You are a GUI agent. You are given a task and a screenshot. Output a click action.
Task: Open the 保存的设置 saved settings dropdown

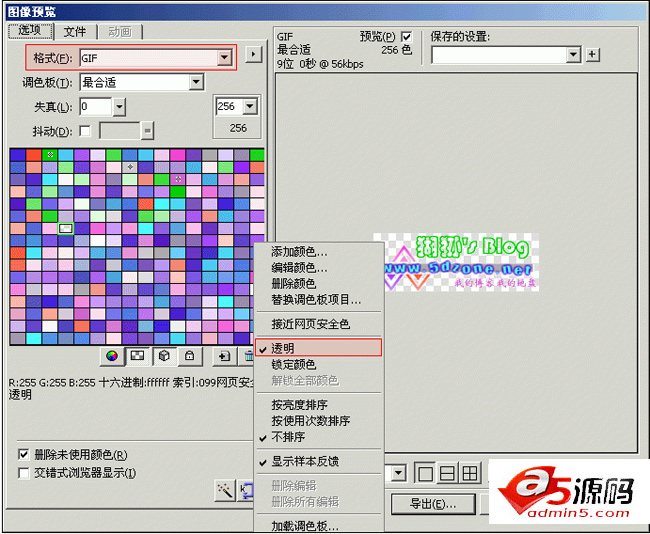click(573, 54)
